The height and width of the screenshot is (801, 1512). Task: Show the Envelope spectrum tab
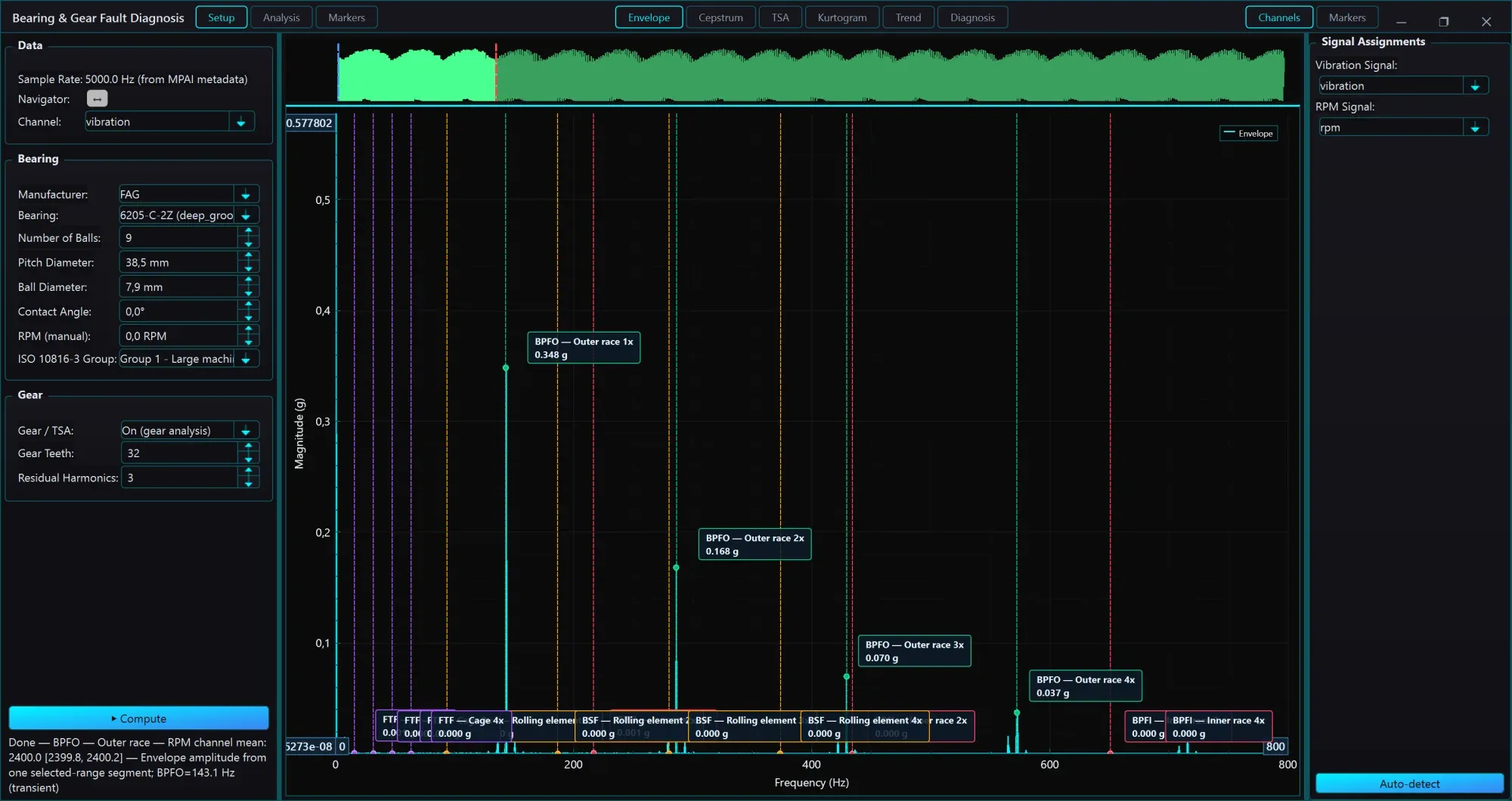(649, 17)
